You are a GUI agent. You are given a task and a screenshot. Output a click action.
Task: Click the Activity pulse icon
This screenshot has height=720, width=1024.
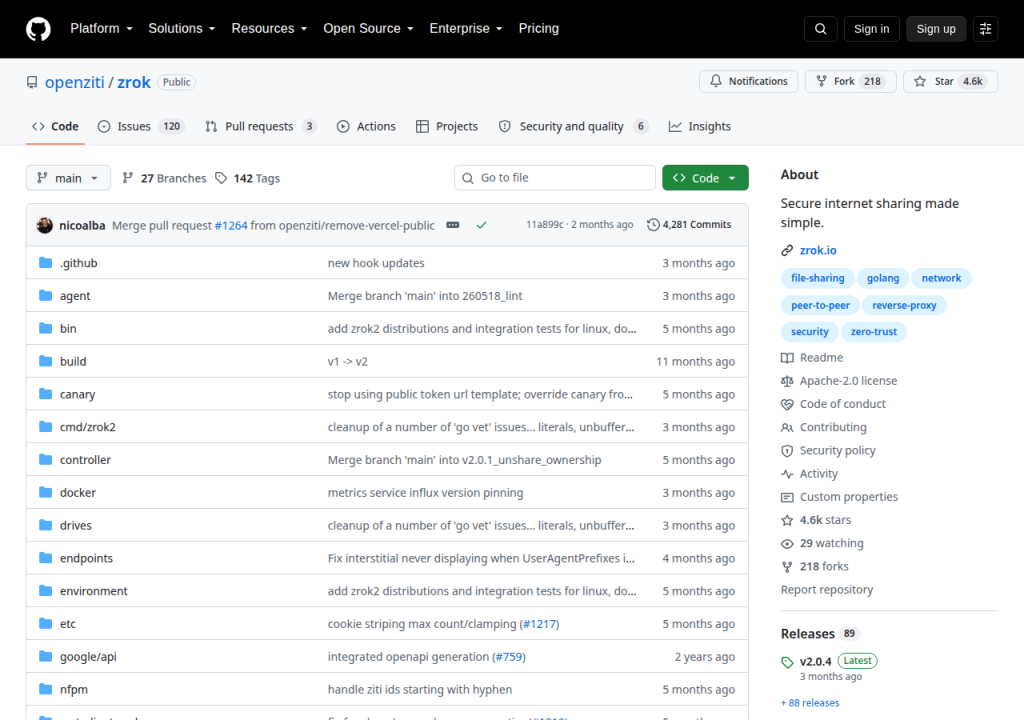tap(787, 474)
